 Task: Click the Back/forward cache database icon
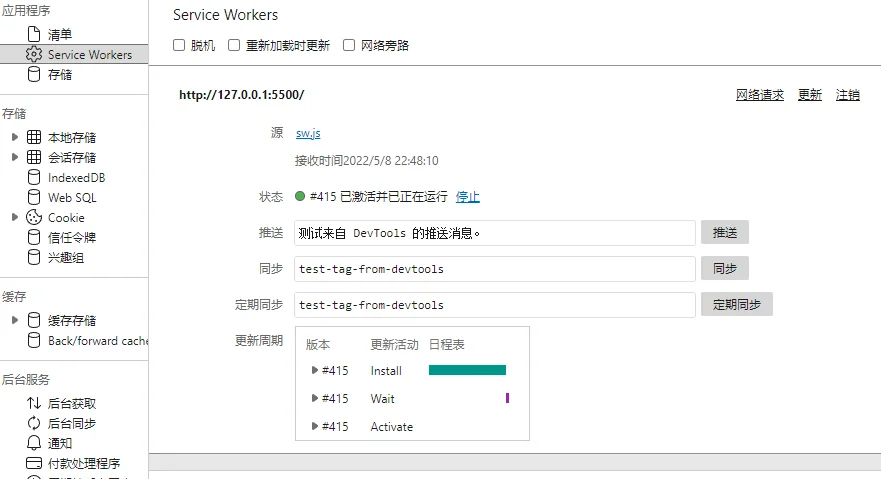click(34, 340)
